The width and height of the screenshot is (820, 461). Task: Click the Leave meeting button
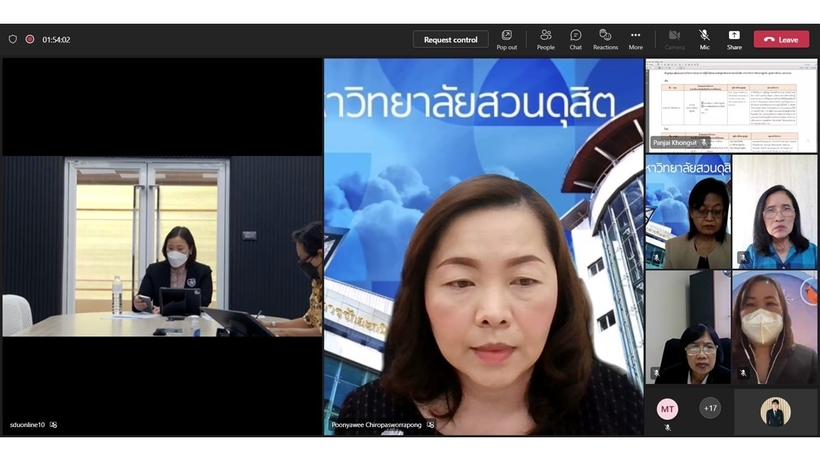pos(781,39)
